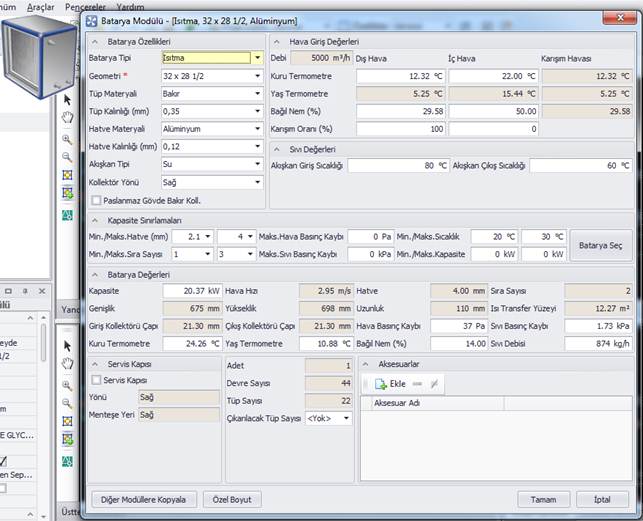Viewport: 643px width, 521px height.
Task: Collapse the Kapasite Sınırlamaları section
Action: click(97, 220)
